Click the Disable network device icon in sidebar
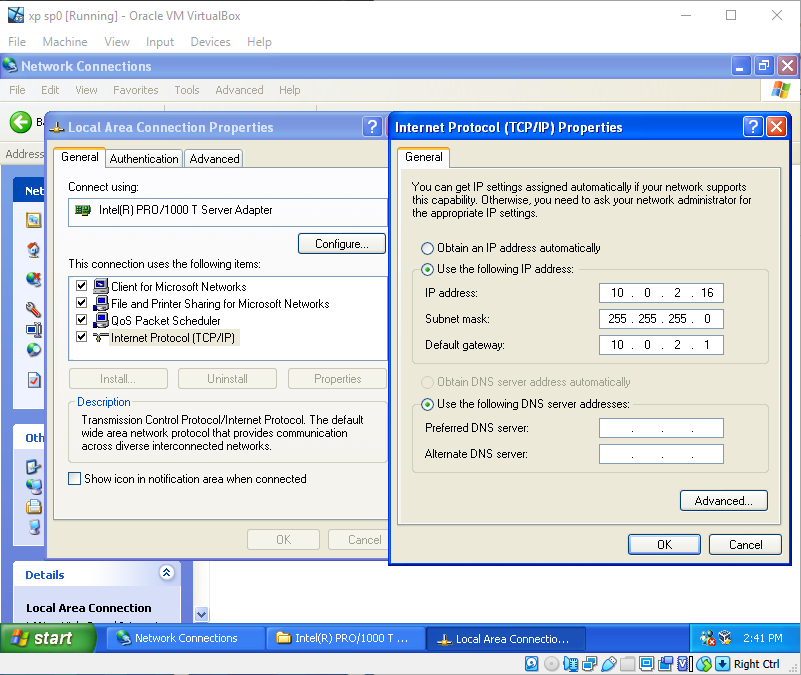 34,279
